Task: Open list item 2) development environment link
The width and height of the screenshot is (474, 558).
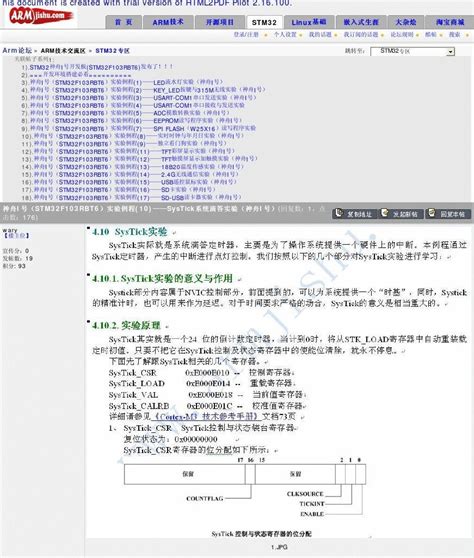Action: [80, 75]
